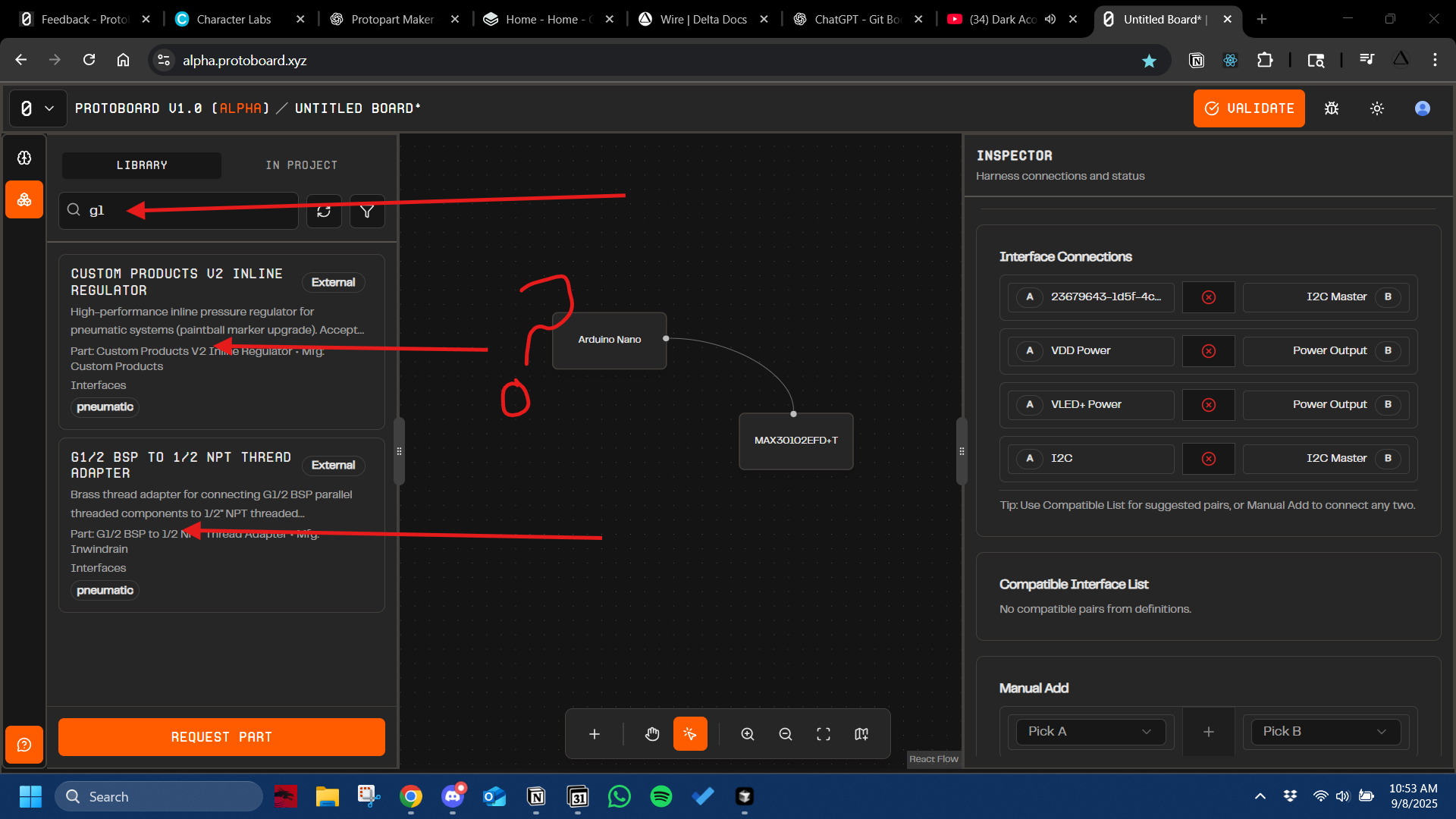Select the Library tab
Screen dimensions: 1456x819
tap(142, 165)
